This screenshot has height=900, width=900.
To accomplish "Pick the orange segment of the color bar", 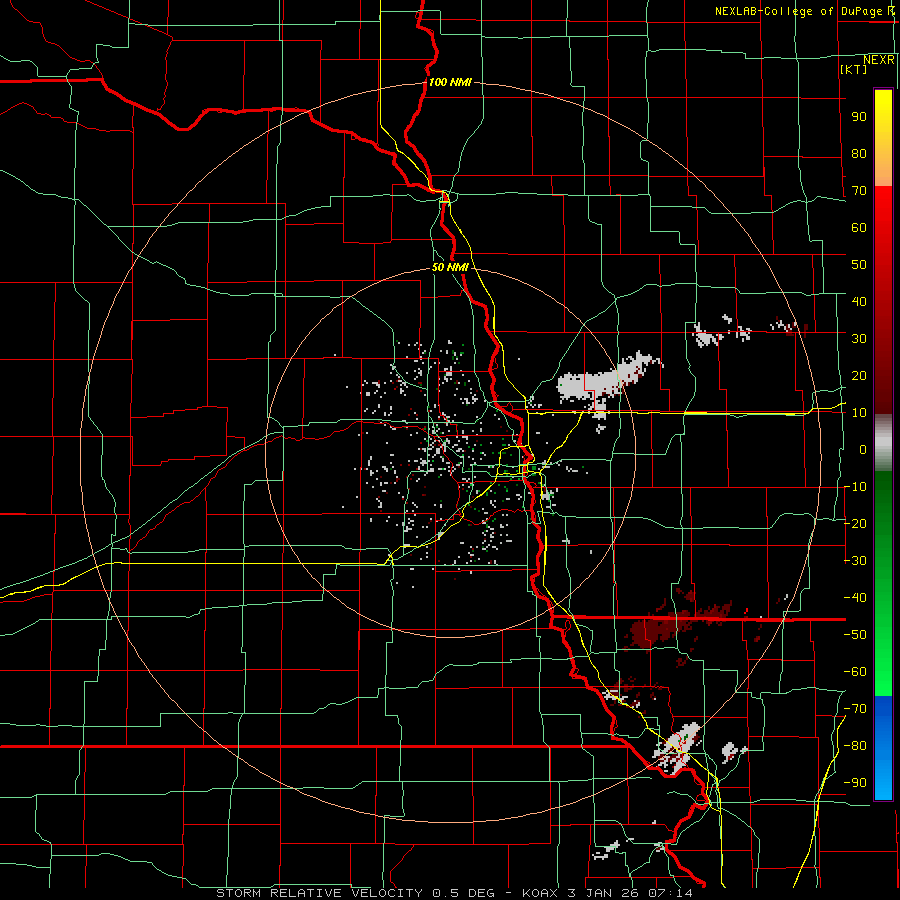I will pyautogui.click(x=883, y=169).
